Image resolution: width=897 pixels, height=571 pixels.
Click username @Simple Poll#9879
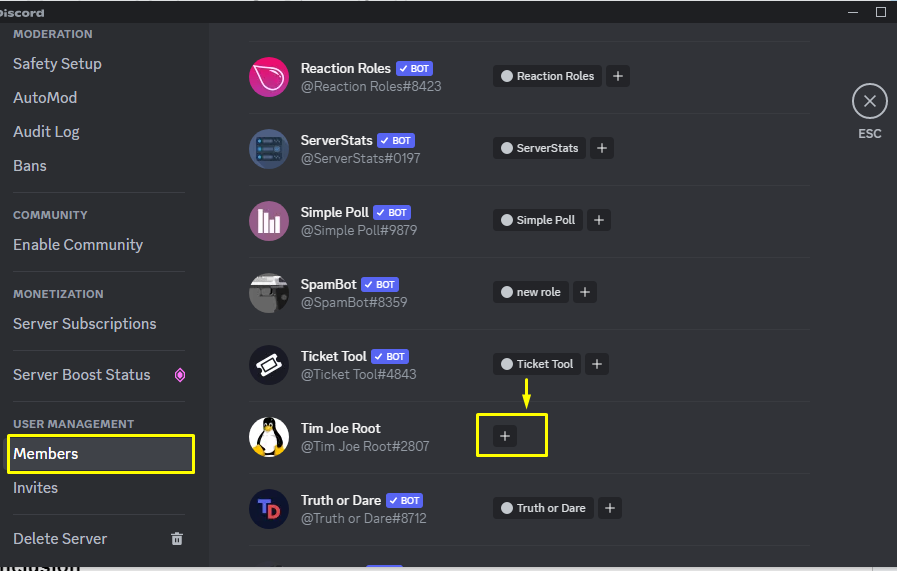click(x=359, y=231)
